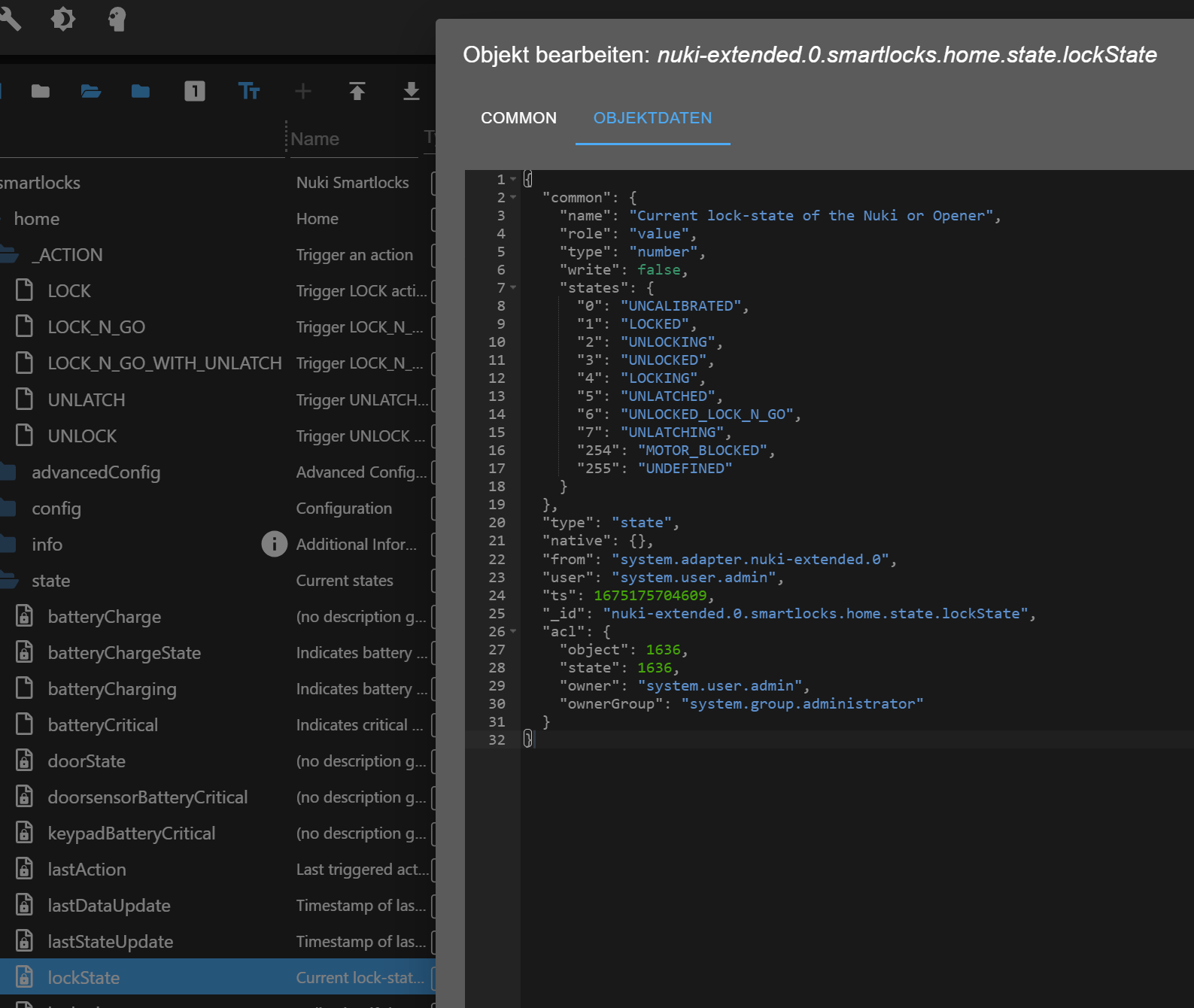The height and width of the screenshot is (1008, 1194).
Task: Select the smartlocks tree row
Action: tap(217, 182)
